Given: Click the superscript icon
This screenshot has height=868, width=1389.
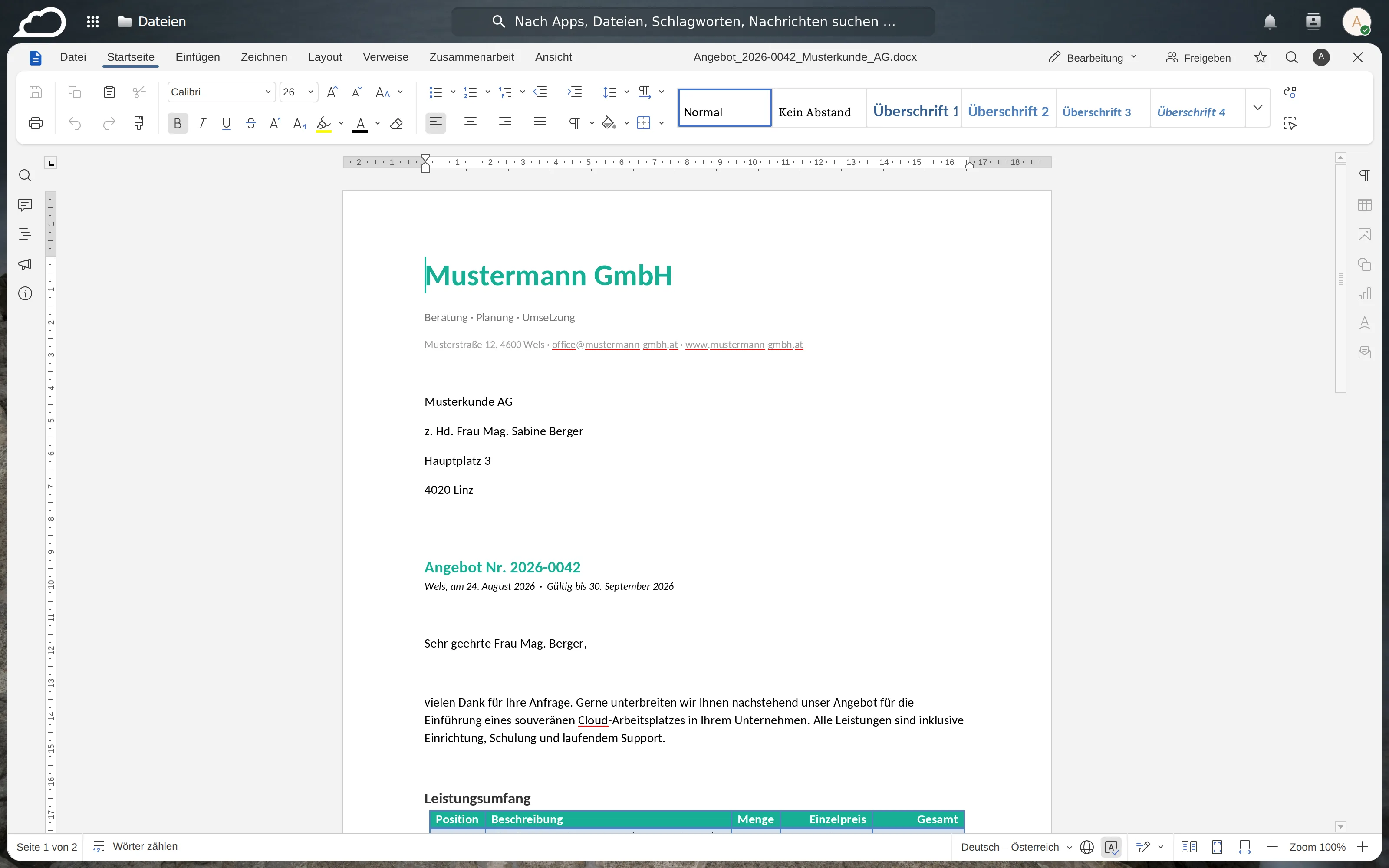Looking at the screenshot, I should 276,123.
